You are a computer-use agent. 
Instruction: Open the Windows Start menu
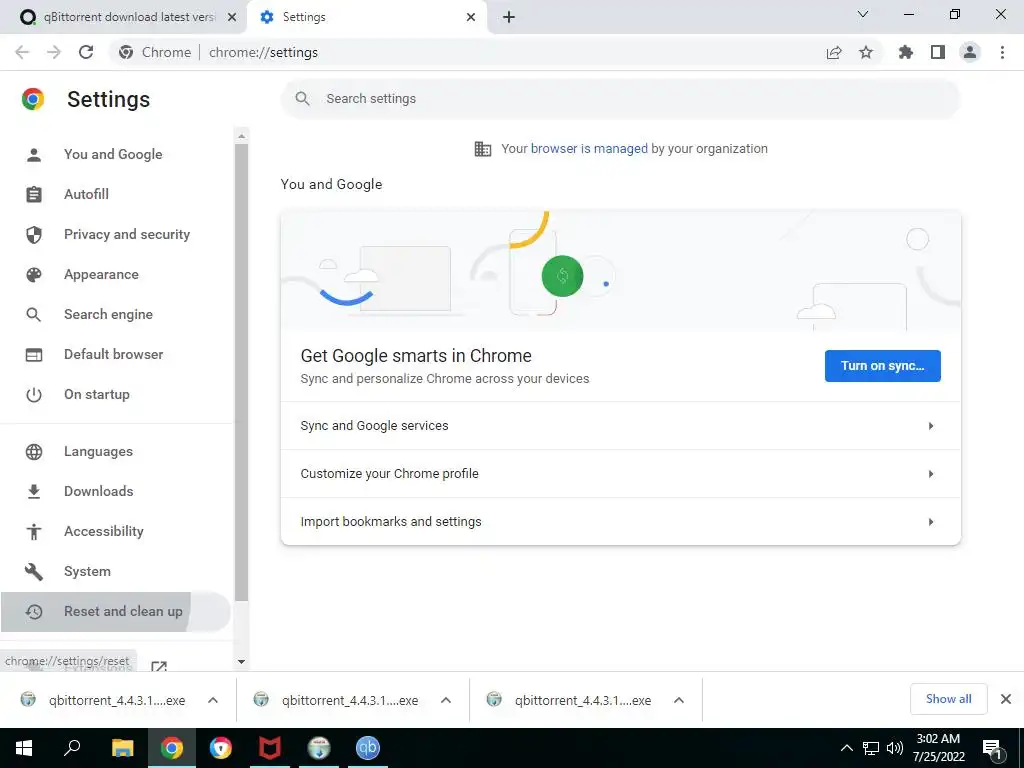coord(24,748)
